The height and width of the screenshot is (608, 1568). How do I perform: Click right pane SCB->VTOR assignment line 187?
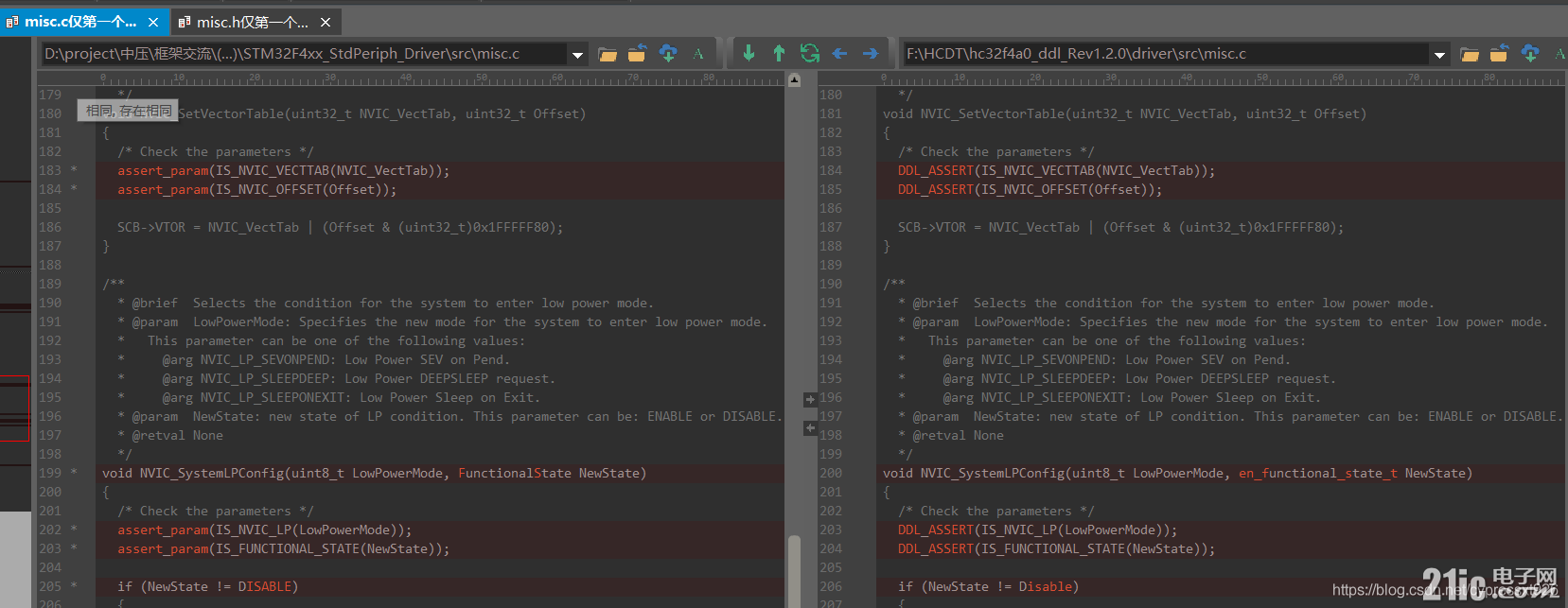point(1120,227)
